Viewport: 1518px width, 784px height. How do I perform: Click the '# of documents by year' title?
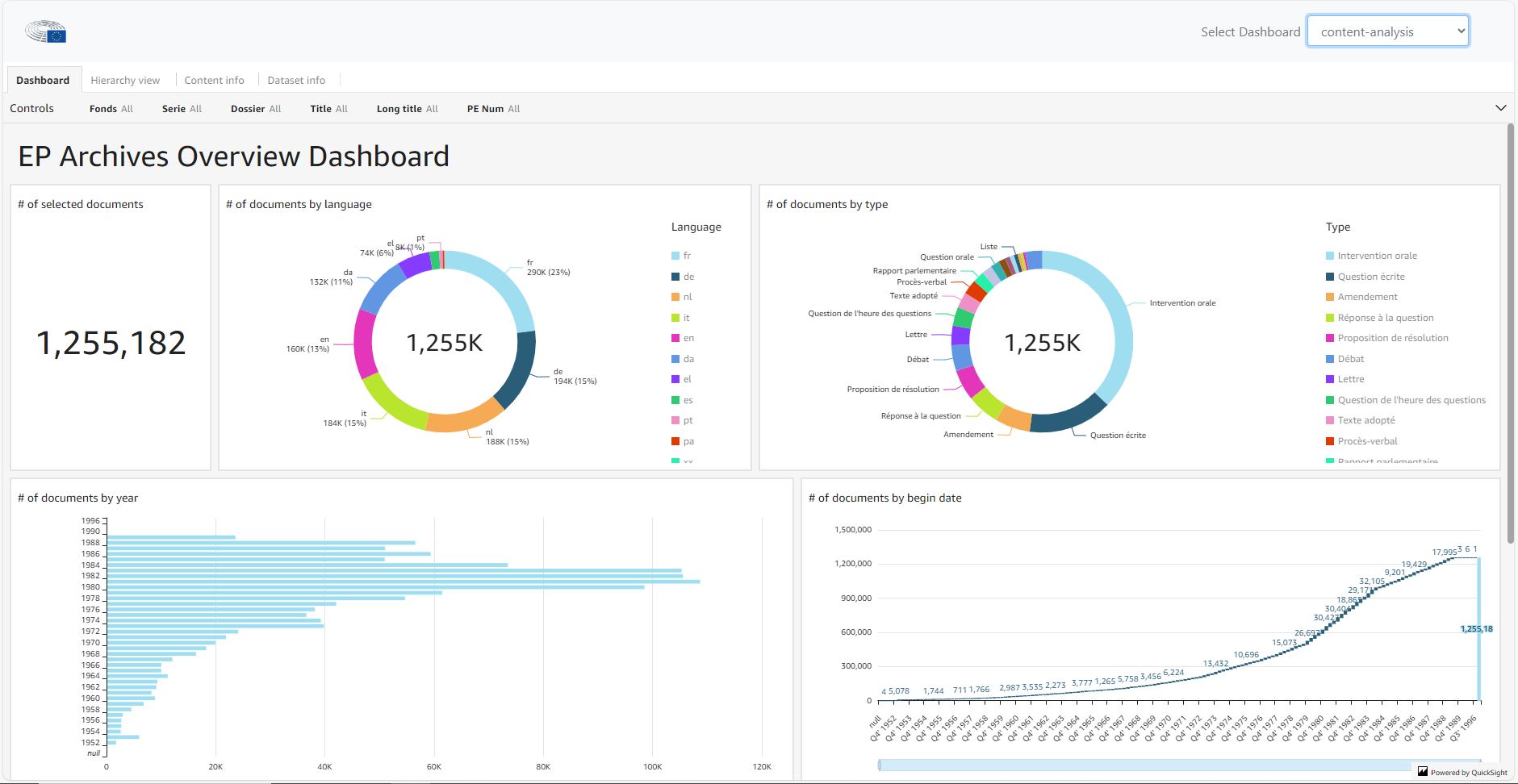pos(78,498)
